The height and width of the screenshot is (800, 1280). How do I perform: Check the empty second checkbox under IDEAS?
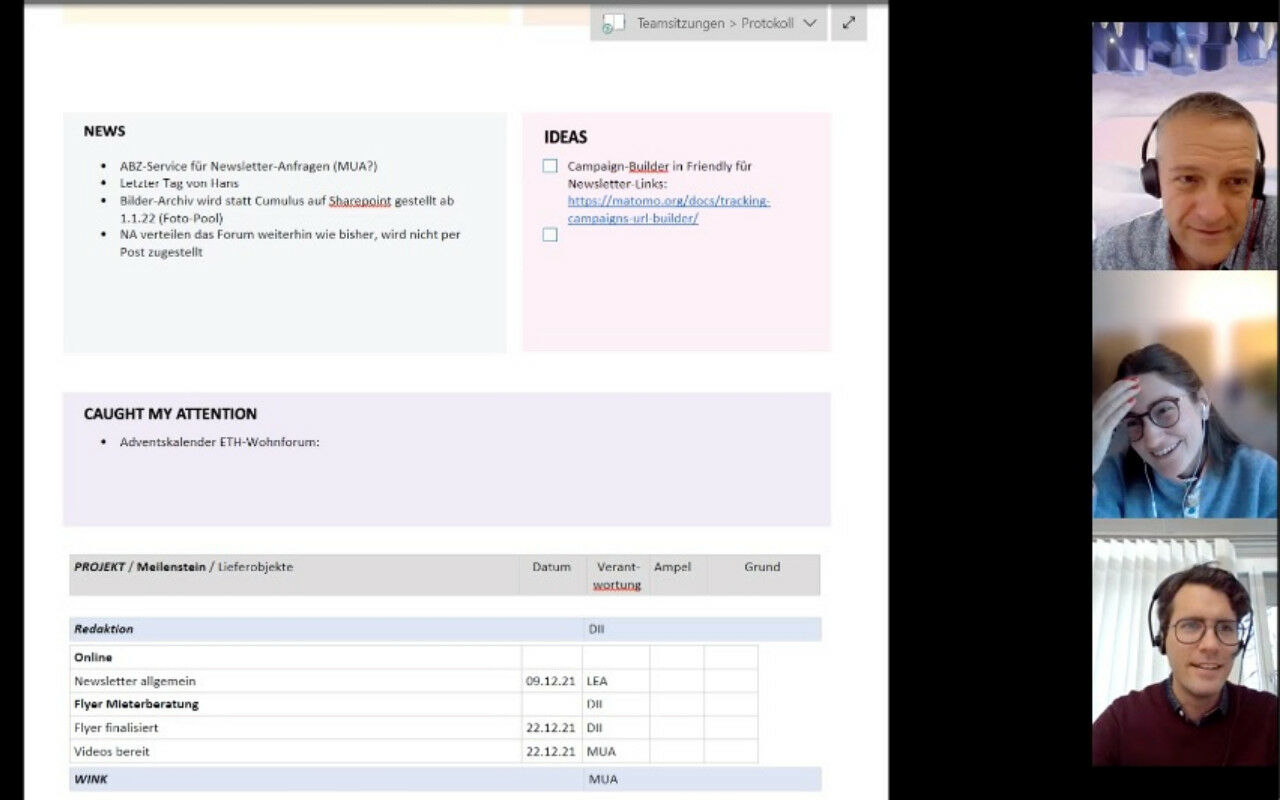(550, 234)
